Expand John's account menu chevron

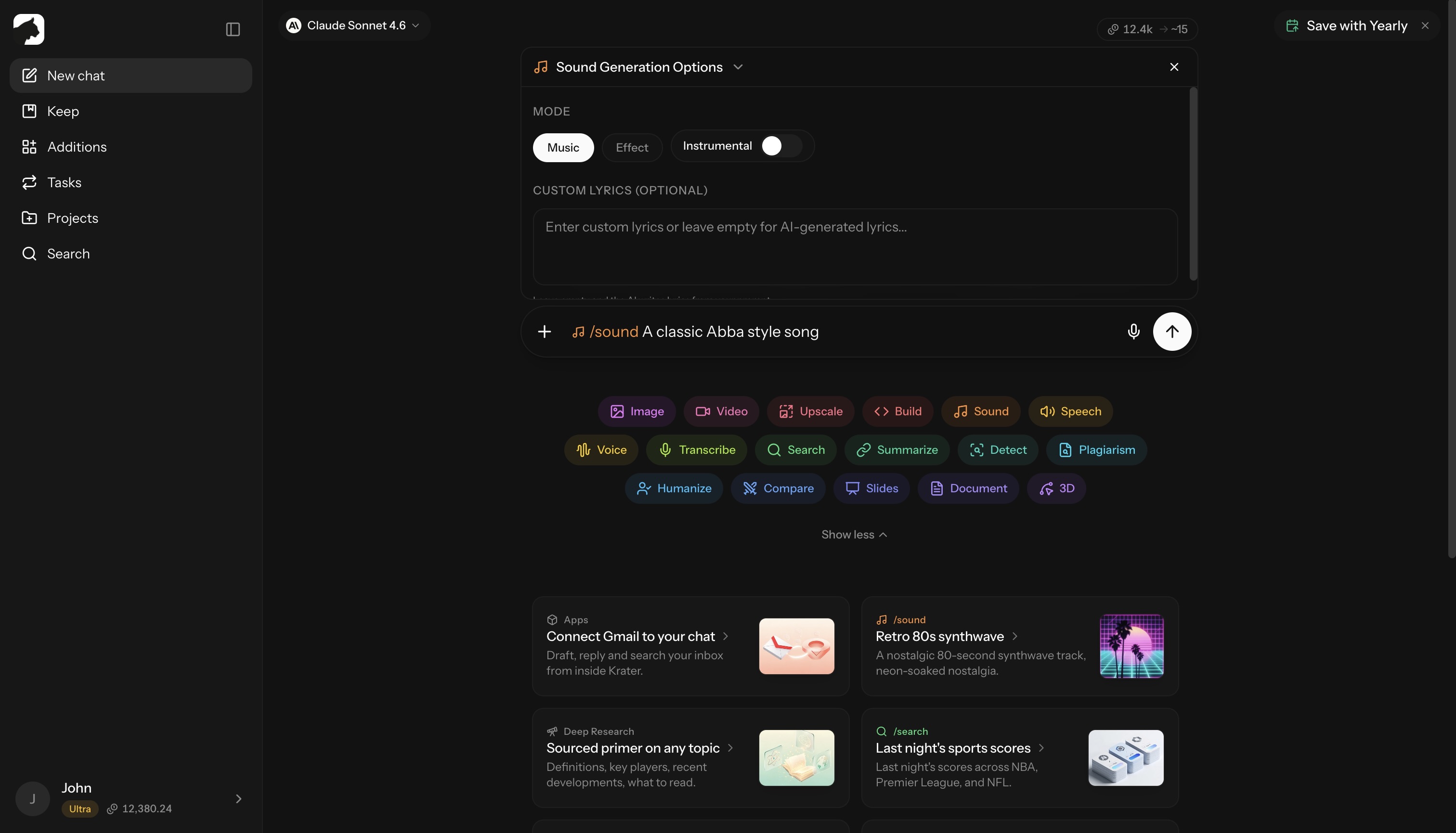[238, 798]
